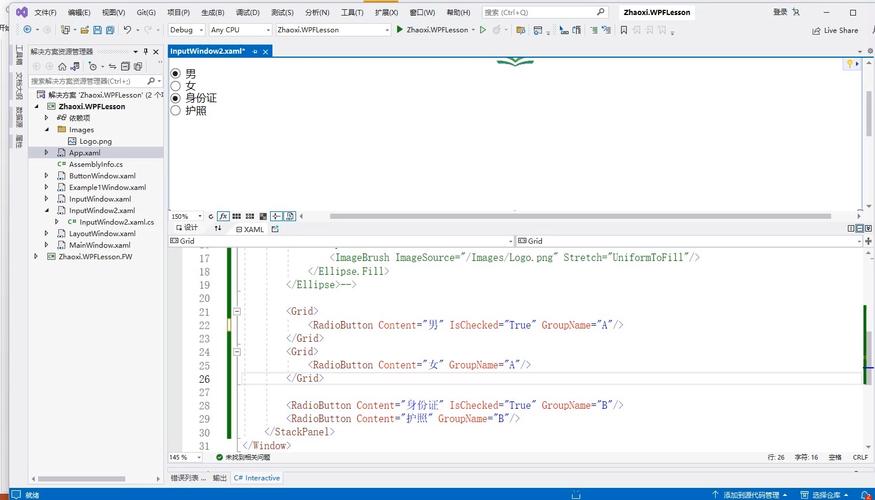Screen dimensions: 875x500
Task: Click the Navigate Backward toolbar icon
Action: (x=27, y=30)
